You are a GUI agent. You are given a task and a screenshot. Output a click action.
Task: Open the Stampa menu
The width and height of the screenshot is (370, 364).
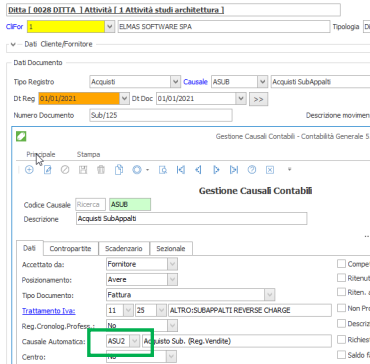click(88, 154)
